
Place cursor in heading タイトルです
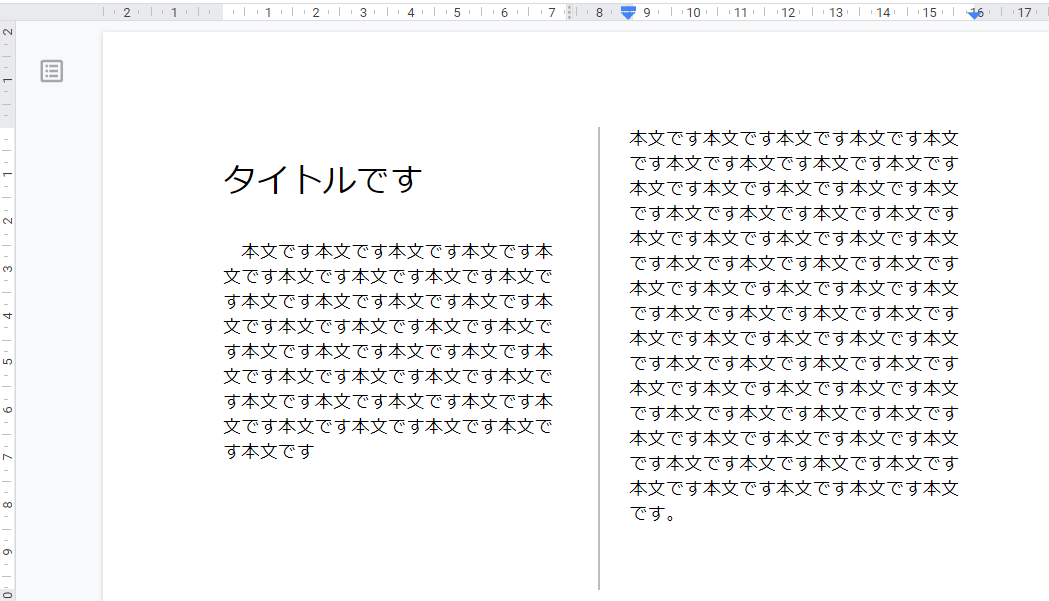(x=322, y=179)
